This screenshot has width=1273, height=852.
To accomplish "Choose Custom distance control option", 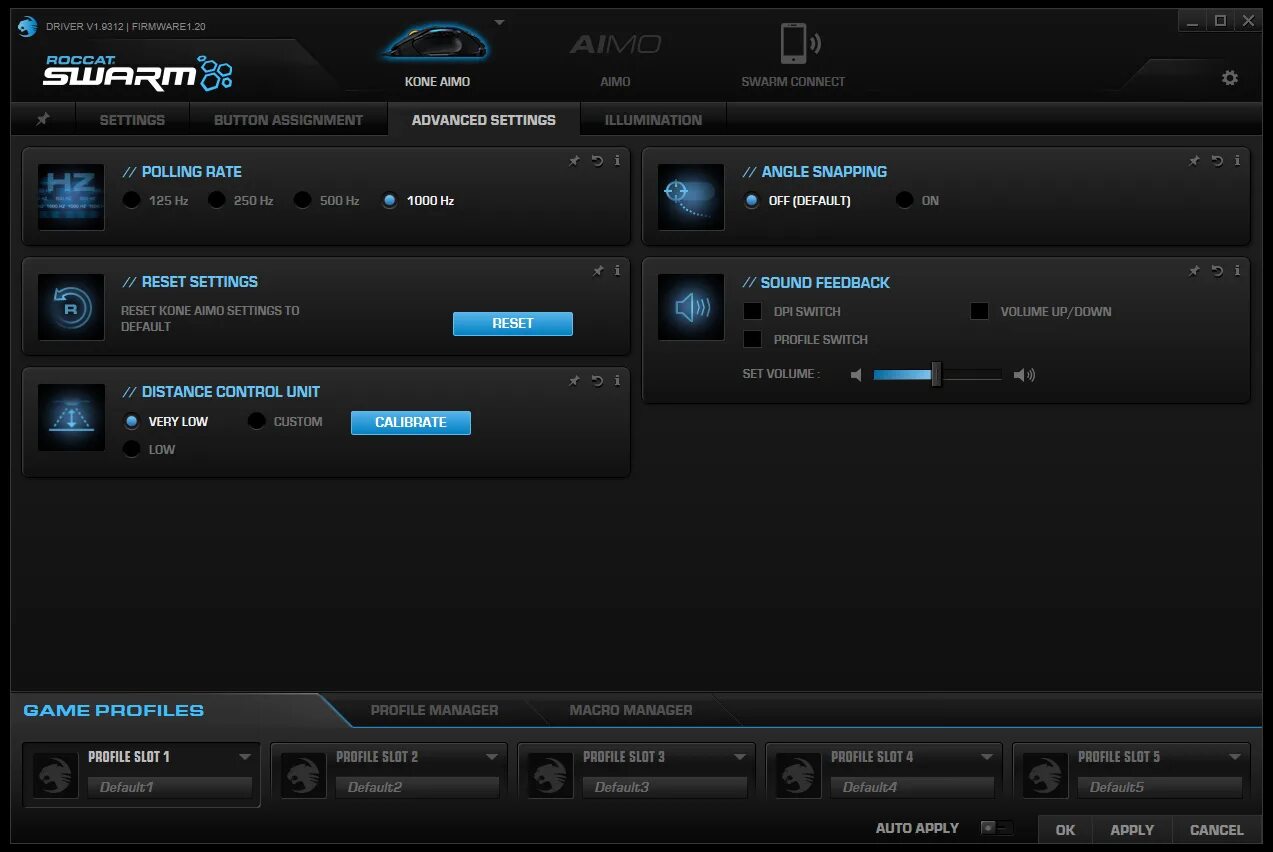I will coord(257,421).
